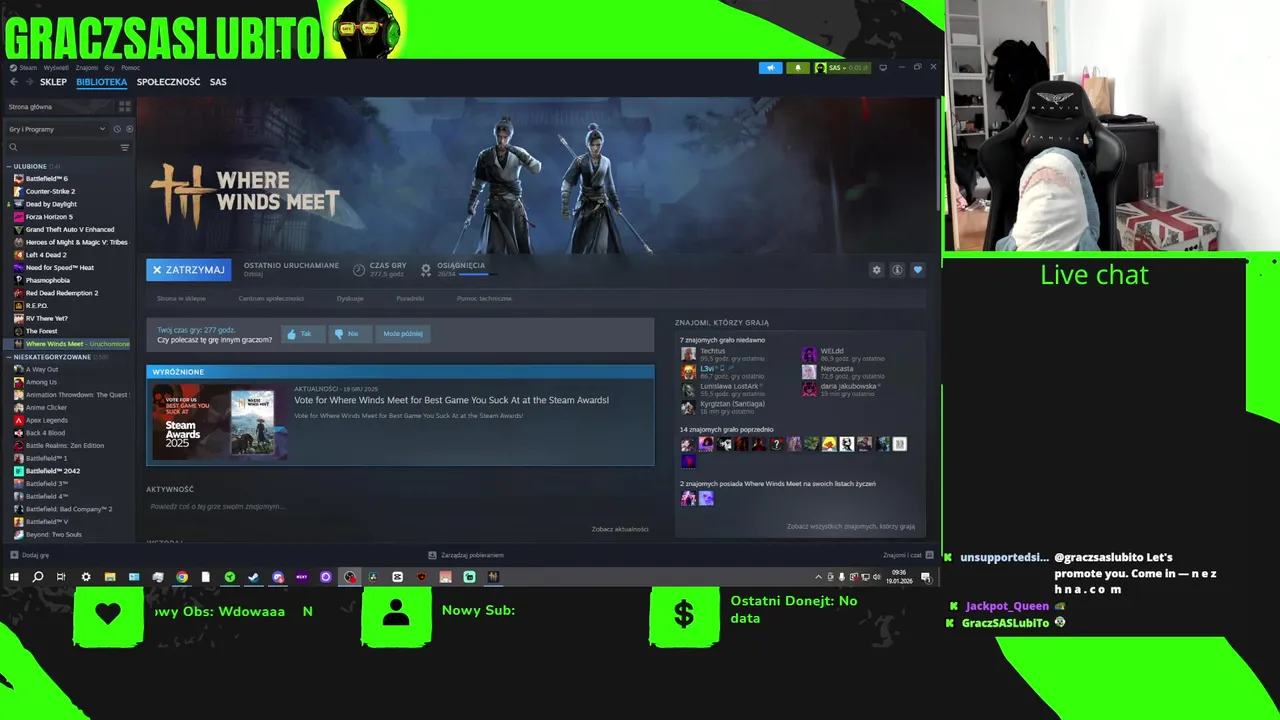Image resolution: width=1280 pixels, height=720 pixels.
Task: Click Forza Horizon 5 game icon in list
Action: (18, 216)
